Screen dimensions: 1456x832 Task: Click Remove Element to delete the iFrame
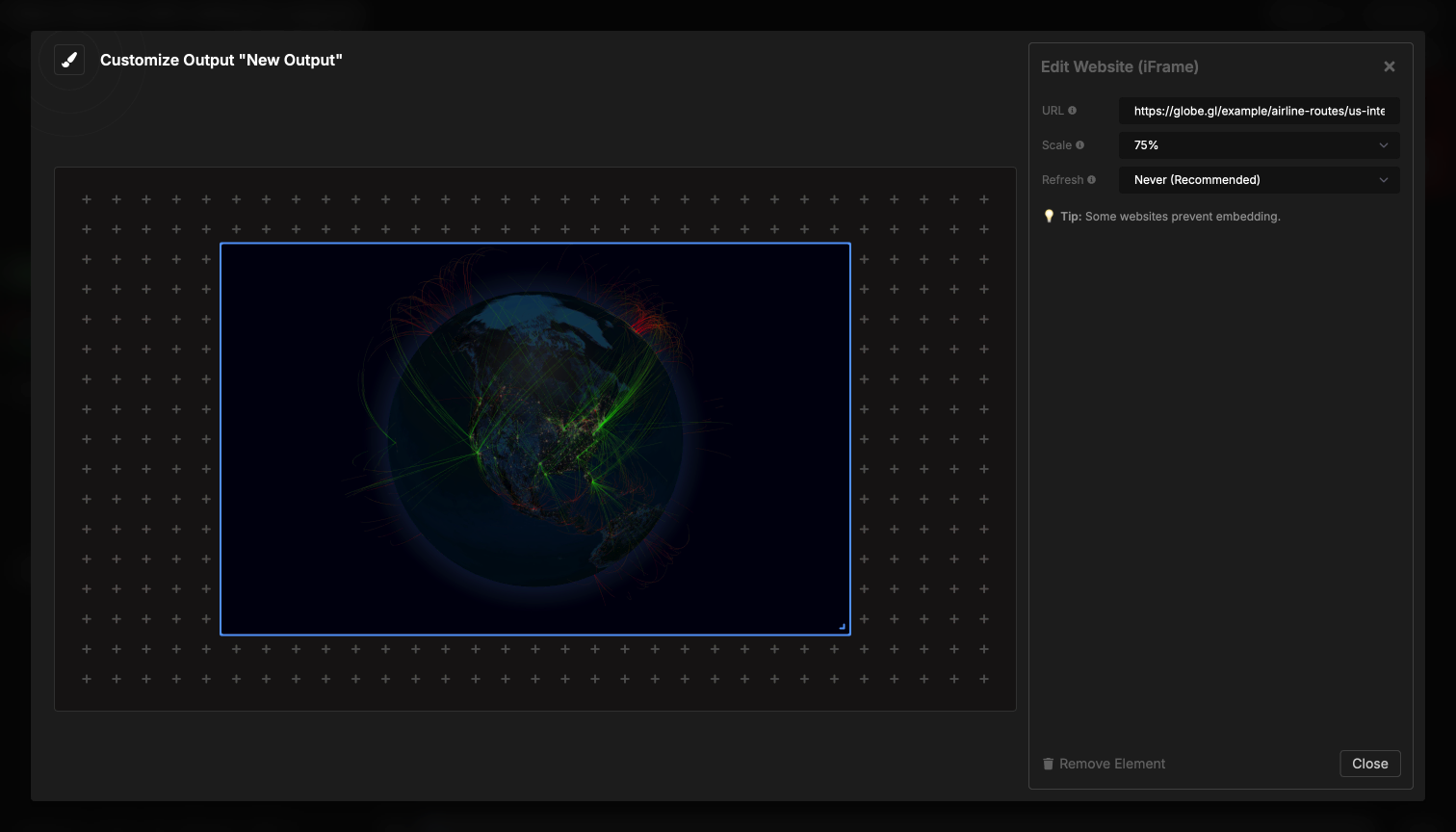click(x=1111, y=764)
